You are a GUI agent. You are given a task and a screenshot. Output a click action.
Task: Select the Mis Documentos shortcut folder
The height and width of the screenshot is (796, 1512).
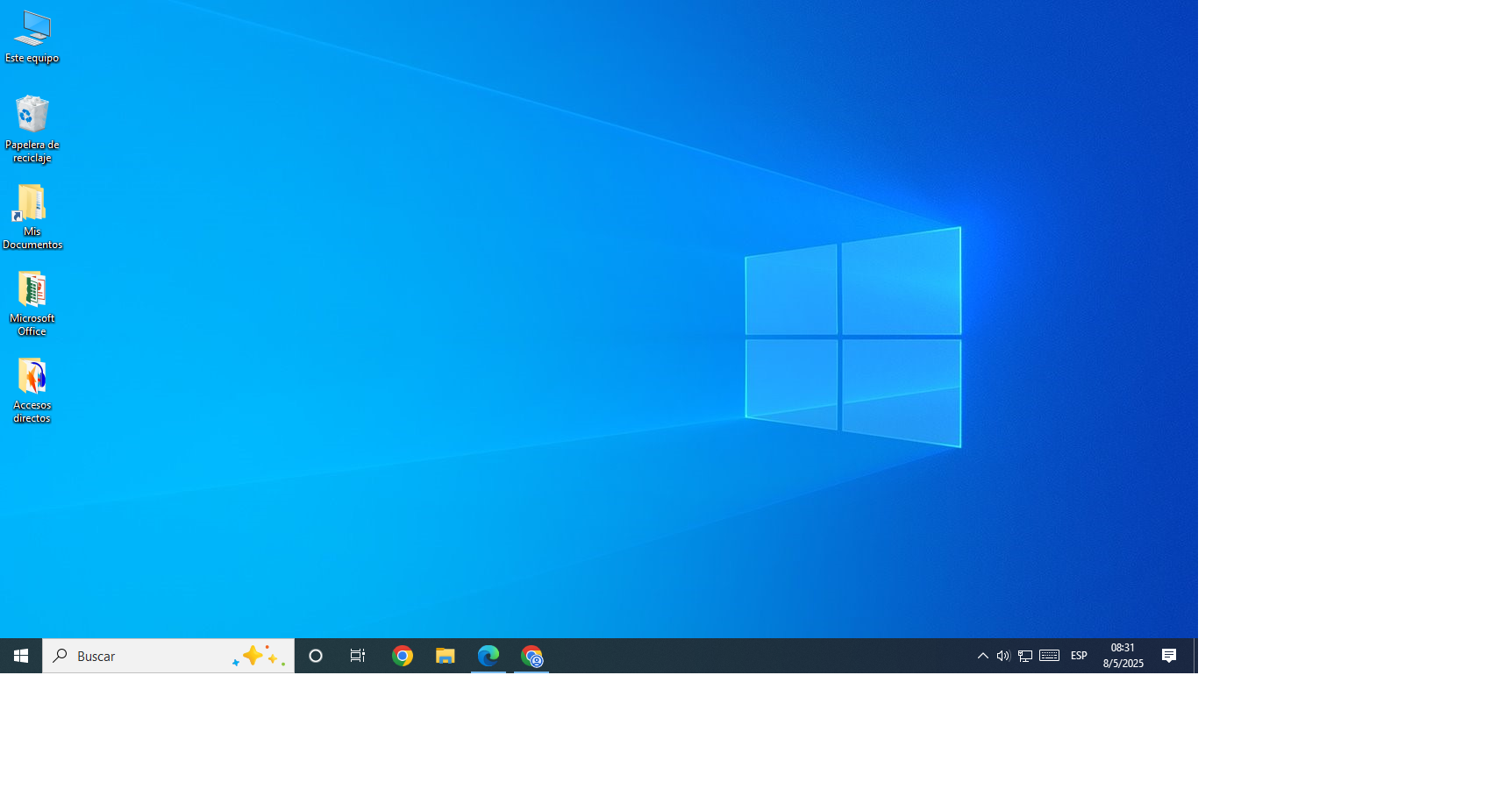click(x=32, y=217)
